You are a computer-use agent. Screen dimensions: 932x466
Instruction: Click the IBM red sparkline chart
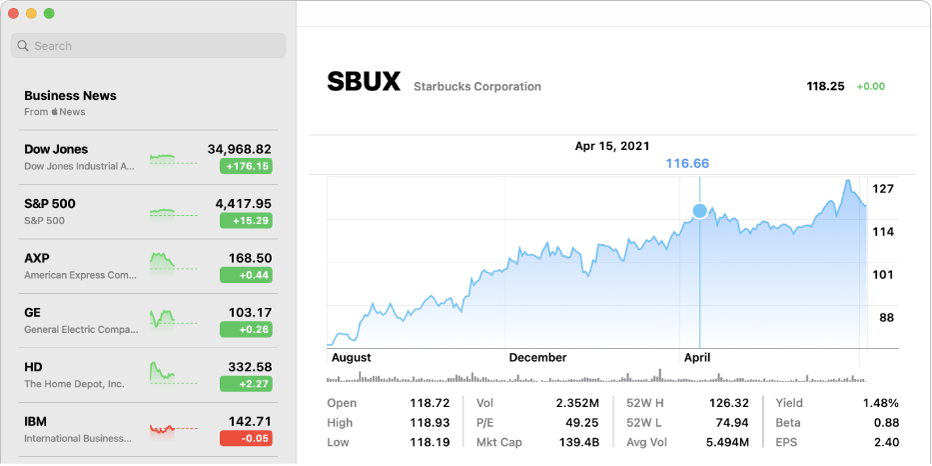(x=173, y=430)
